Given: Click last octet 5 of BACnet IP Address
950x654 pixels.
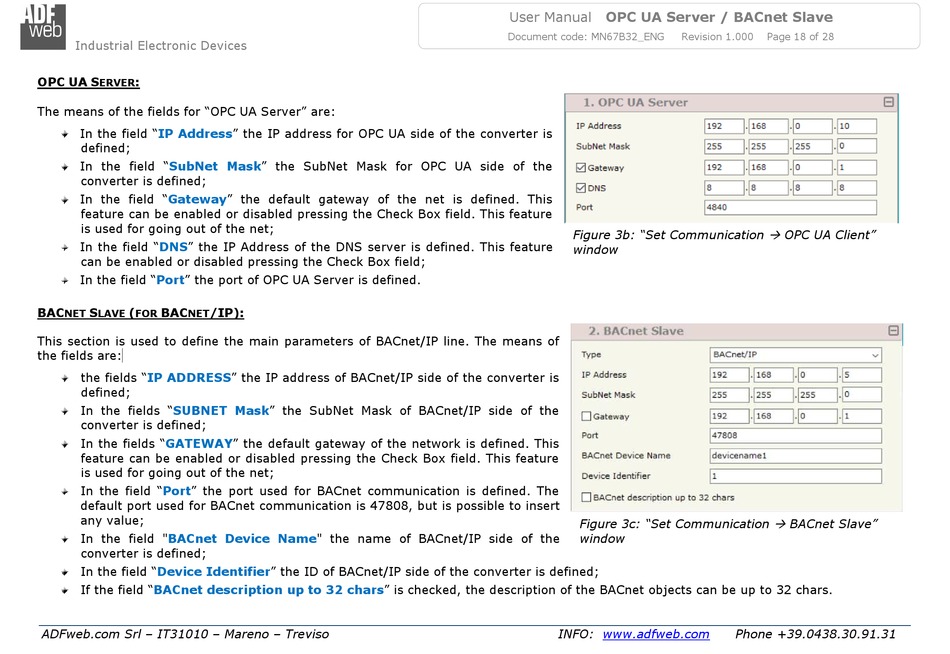Looking at the screenshot, I should [x=862, y=375].
